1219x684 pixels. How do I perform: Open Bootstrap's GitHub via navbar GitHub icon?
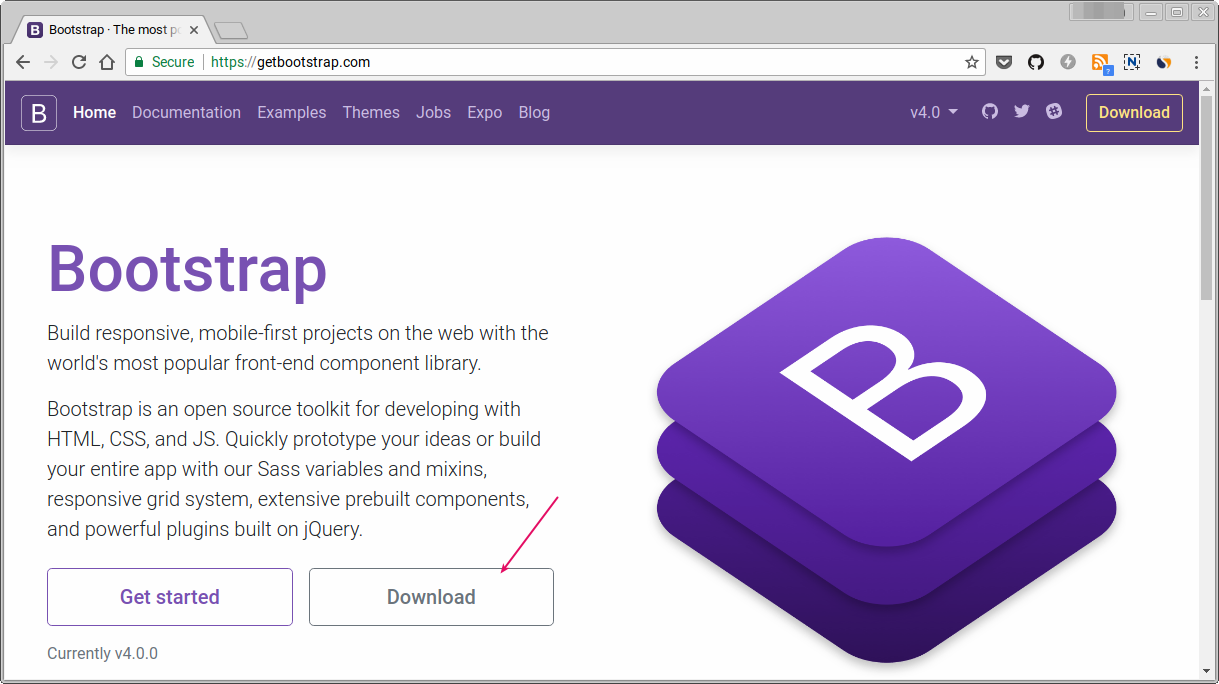tap(989, 112)
